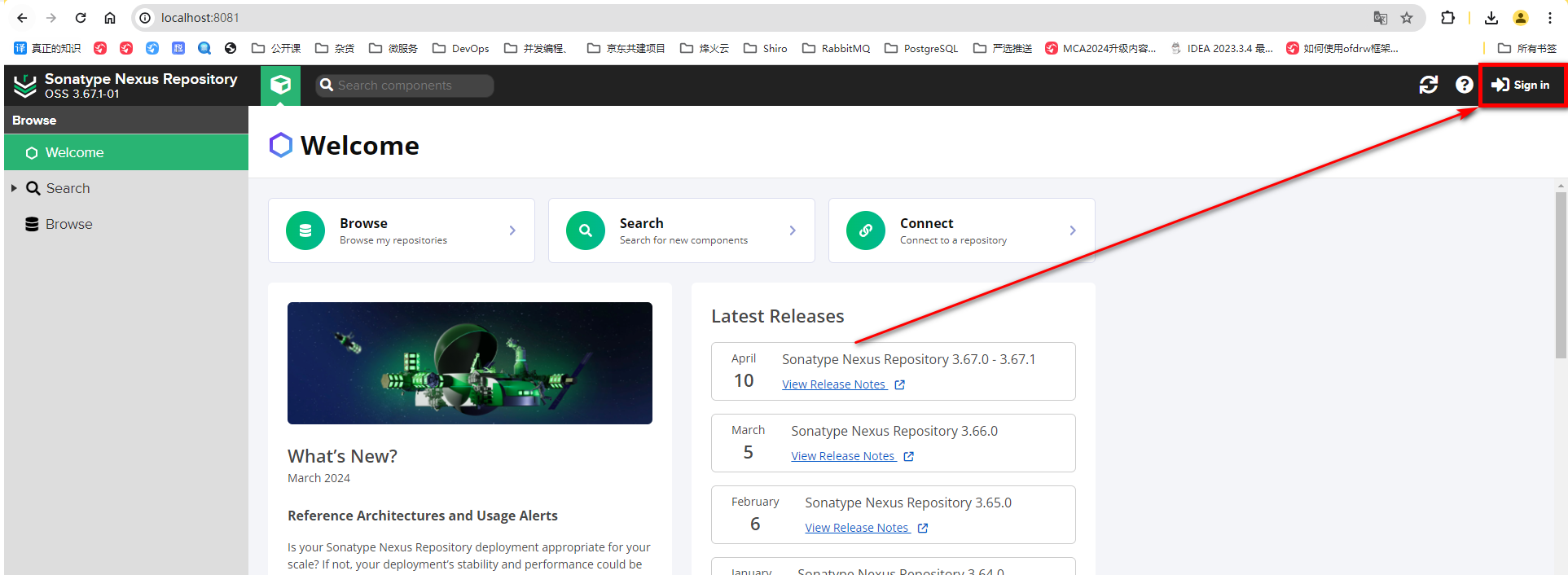Open View Release Notes for 3.67.0 - 3.67.1
The width and height of the screenshot is (1568, 575).
coord(833,384)
